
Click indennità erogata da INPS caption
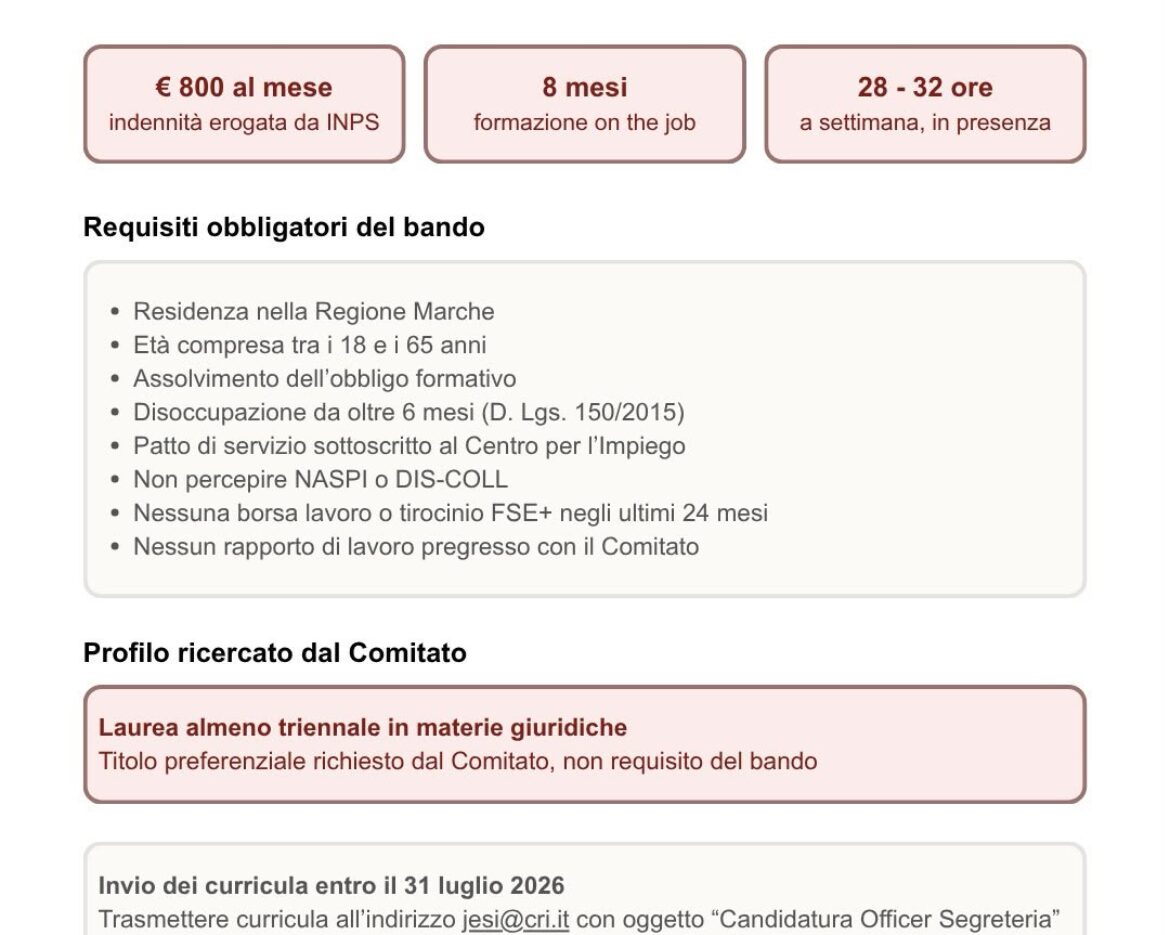pos(244,122)
